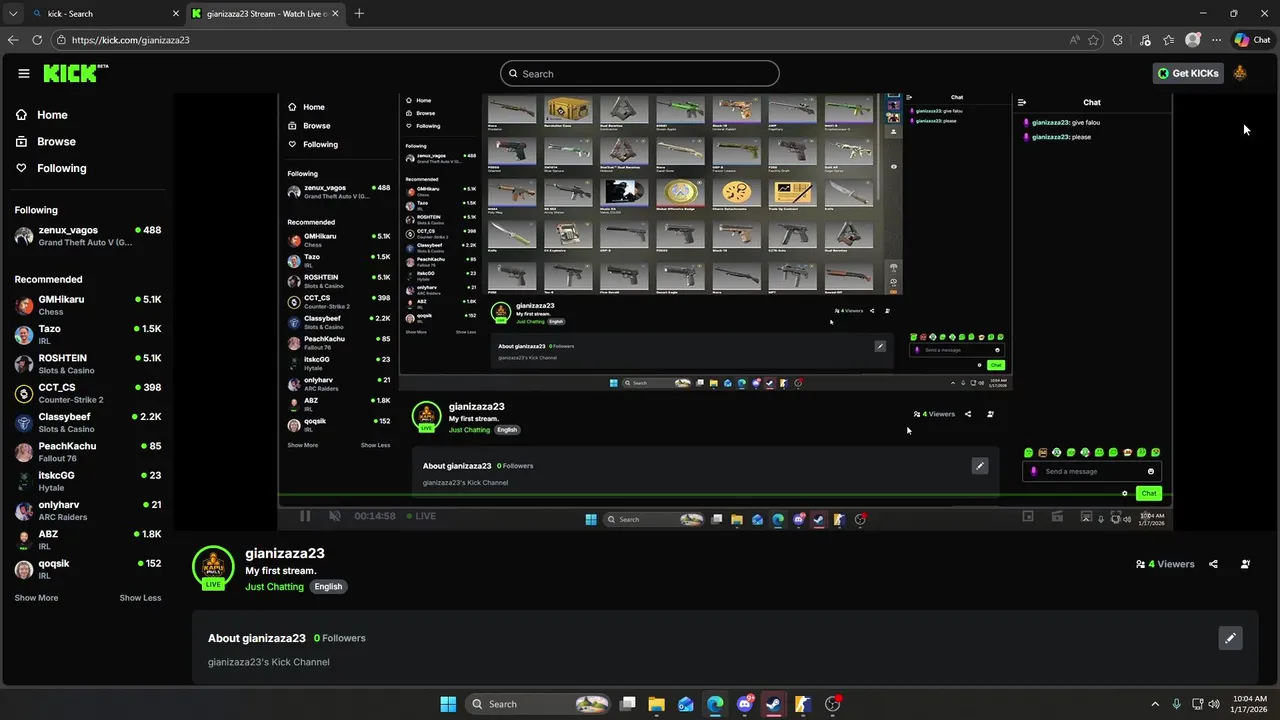Collapse recommendations with Show Less
The image size is (1280, 720).
(x=140, y=598)
